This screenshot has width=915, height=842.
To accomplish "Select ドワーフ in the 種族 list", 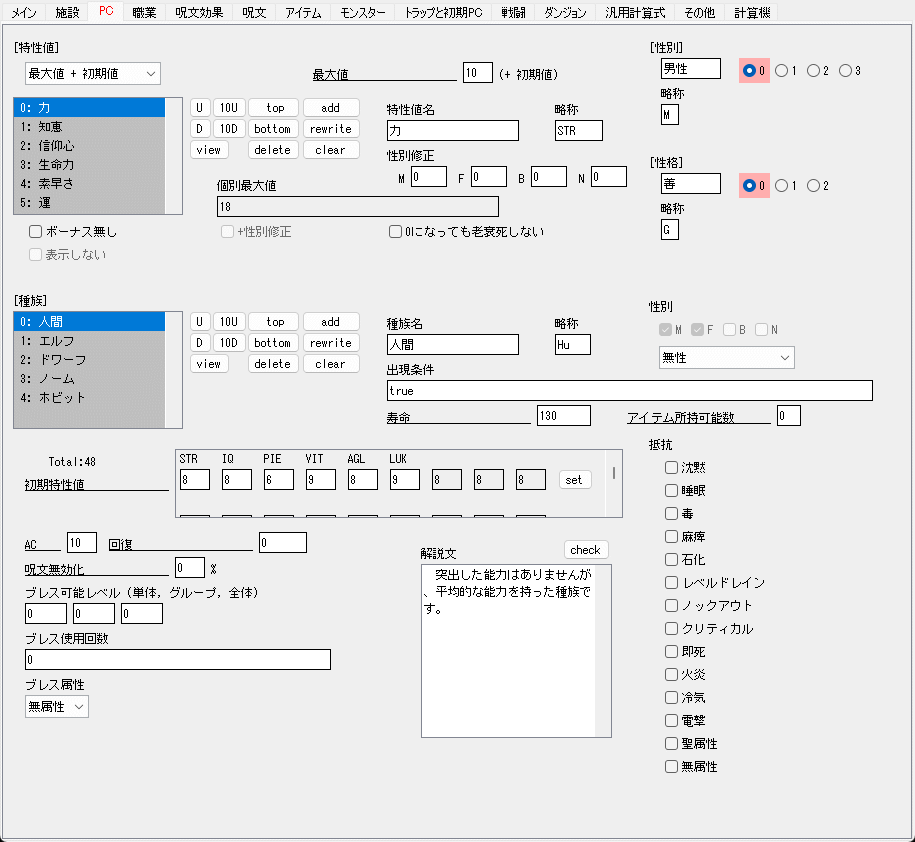I will tap(89, 360).
